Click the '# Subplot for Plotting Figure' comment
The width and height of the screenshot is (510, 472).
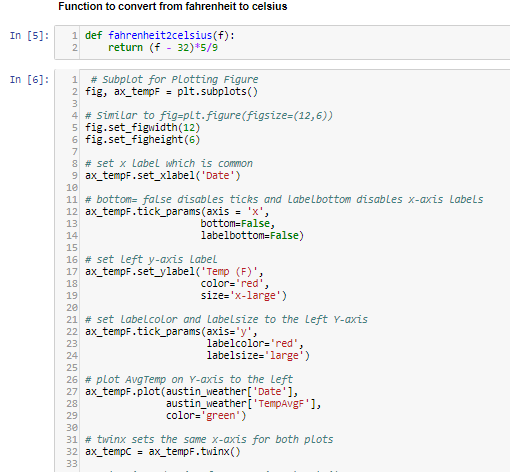click(x=174, y=79)
